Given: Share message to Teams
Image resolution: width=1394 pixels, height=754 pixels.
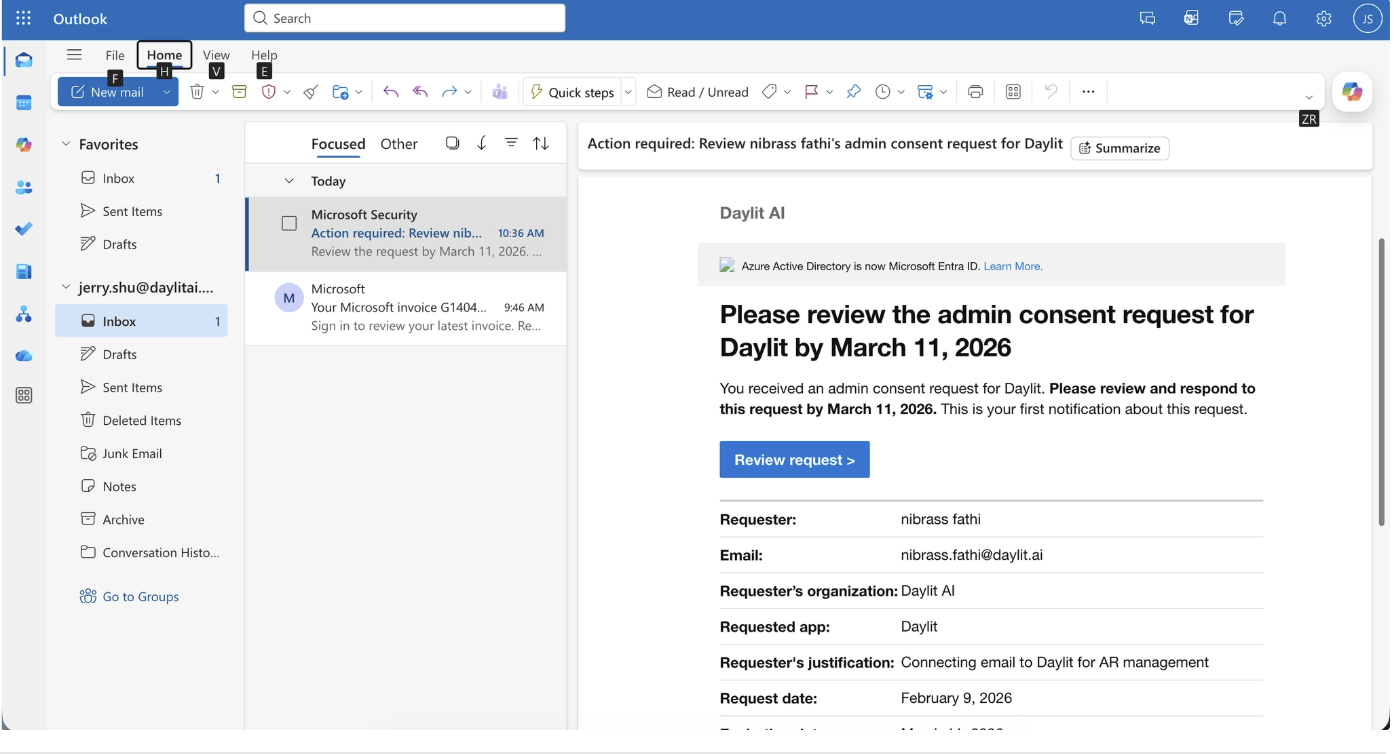Looking at the screenshot, I should pos(500,92).
